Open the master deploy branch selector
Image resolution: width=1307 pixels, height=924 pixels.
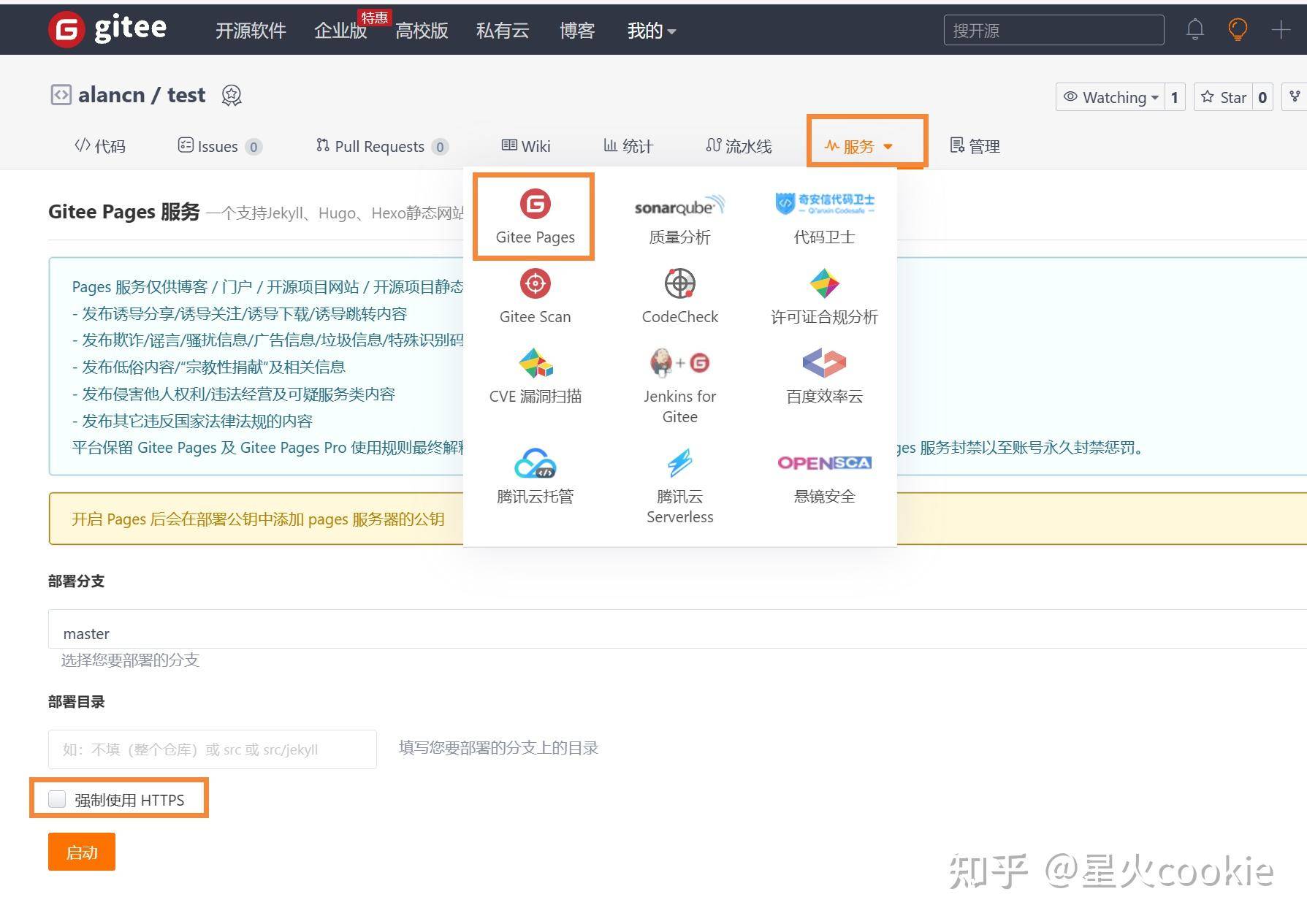[677, 629]
